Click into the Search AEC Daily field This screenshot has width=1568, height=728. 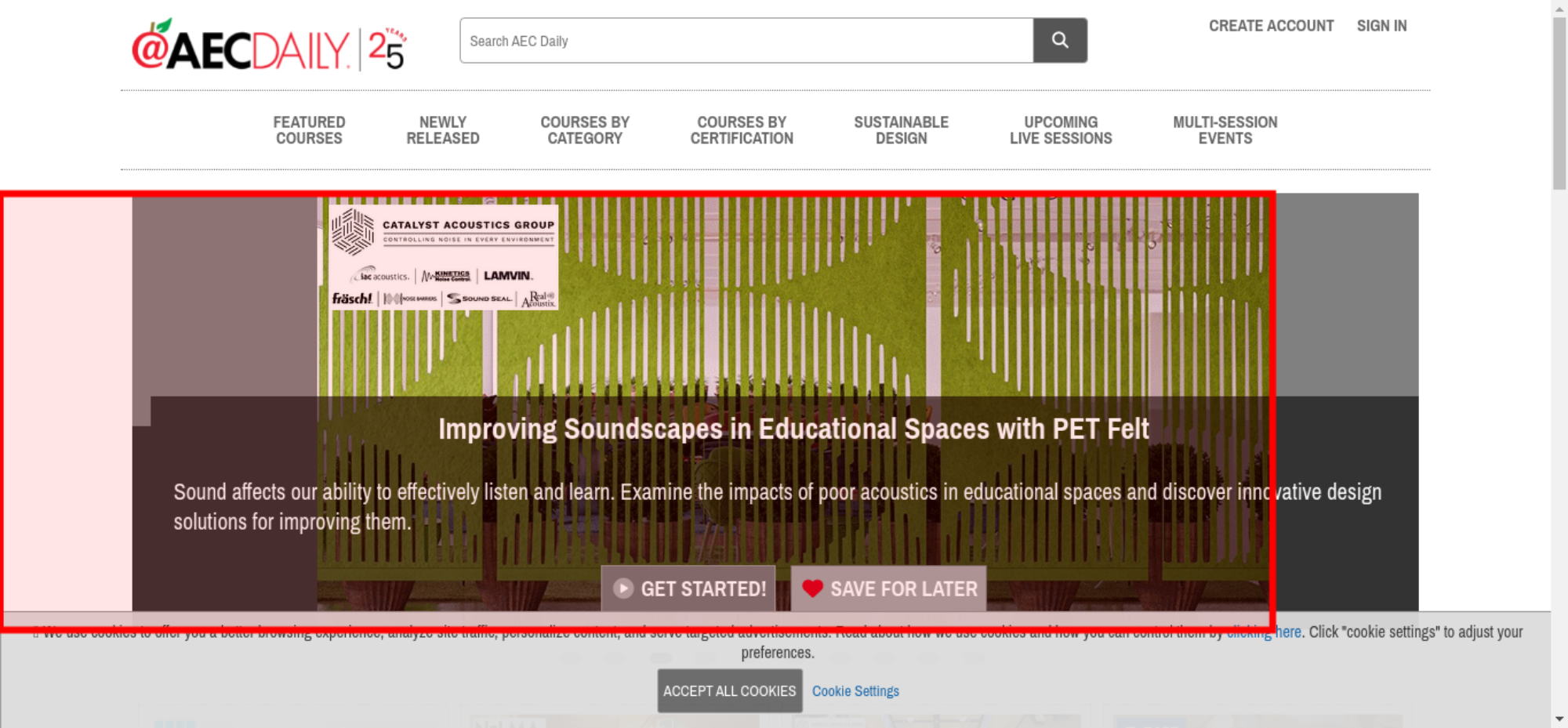[x=746, y=41]
